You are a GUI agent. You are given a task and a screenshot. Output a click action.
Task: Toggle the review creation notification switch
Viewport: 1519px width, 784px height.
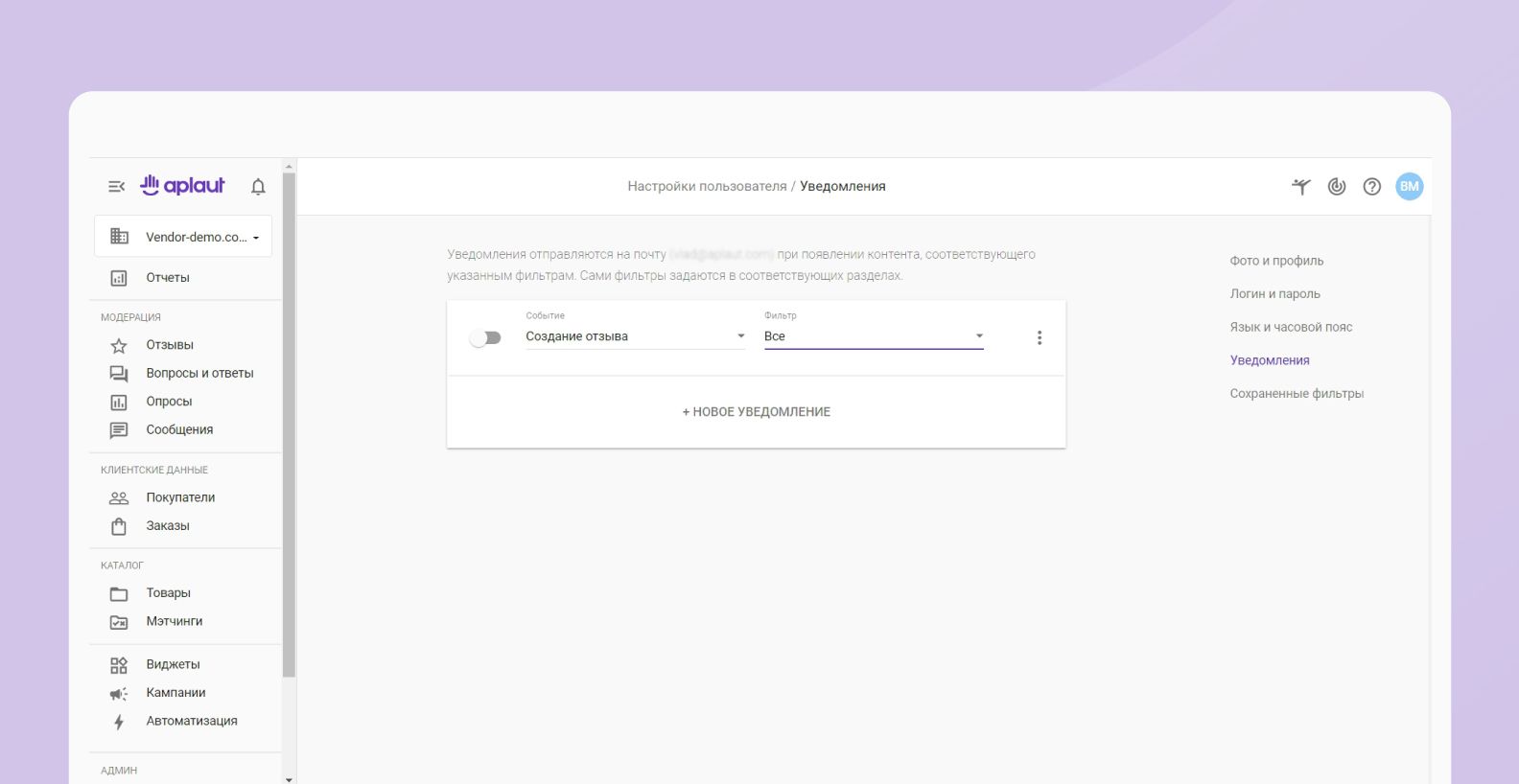485,337
